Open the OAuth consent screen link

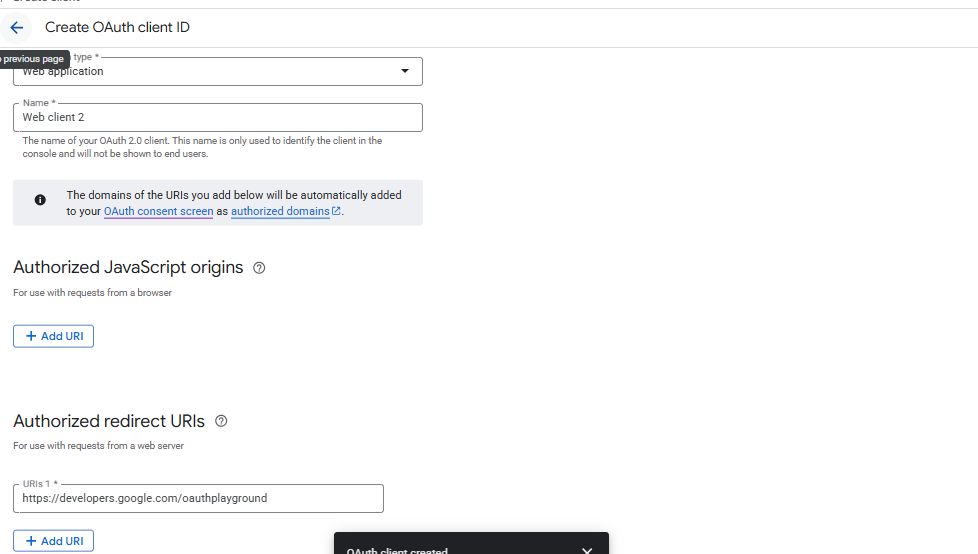[x=158, y=212]
